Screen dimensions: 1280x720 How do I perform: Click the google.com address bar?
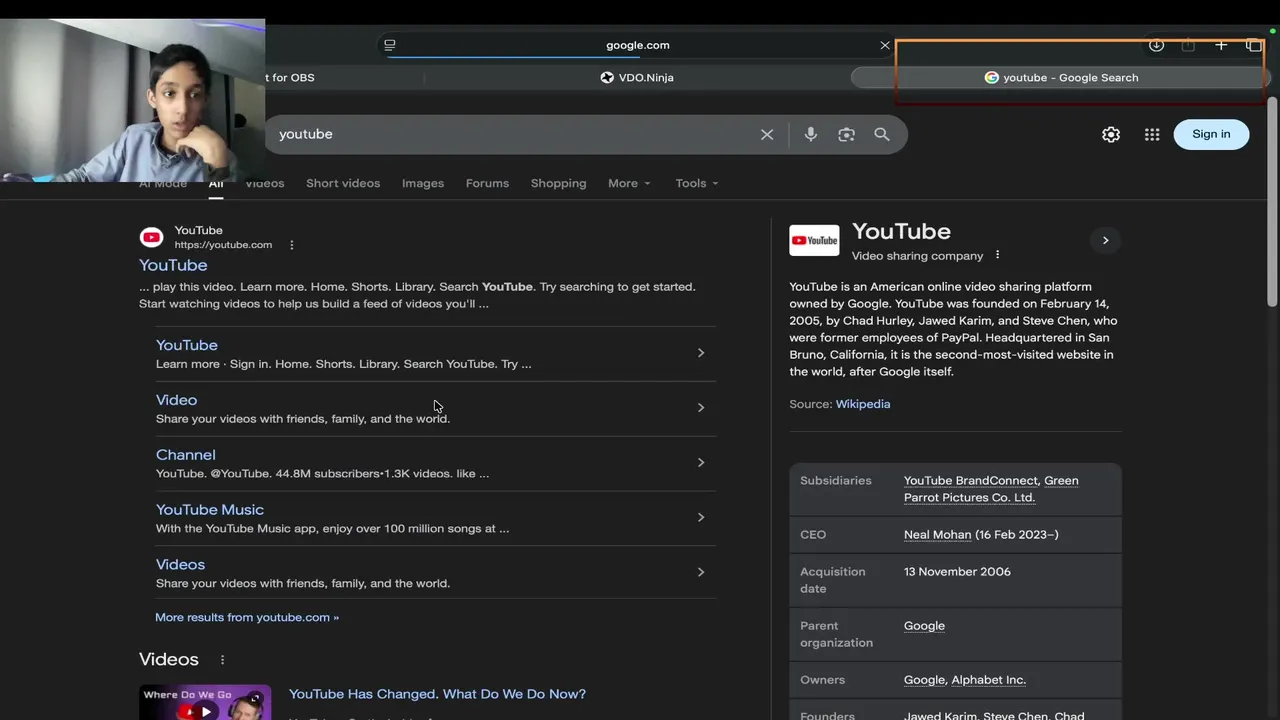637,45
